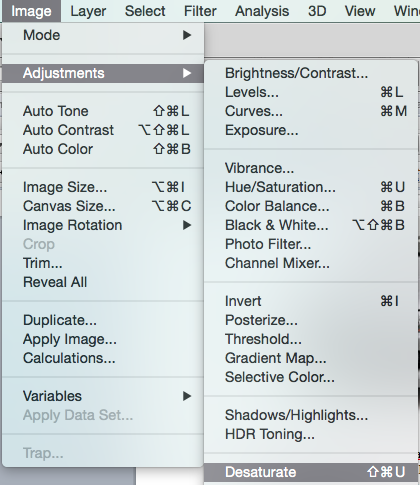Choose Hue/Saturation option
420x485 pixels.
311,187
